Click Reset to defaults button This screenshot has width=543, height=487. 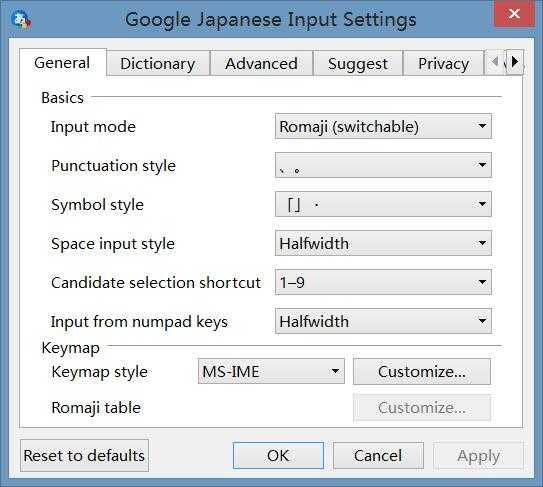[x=84, y=455]
